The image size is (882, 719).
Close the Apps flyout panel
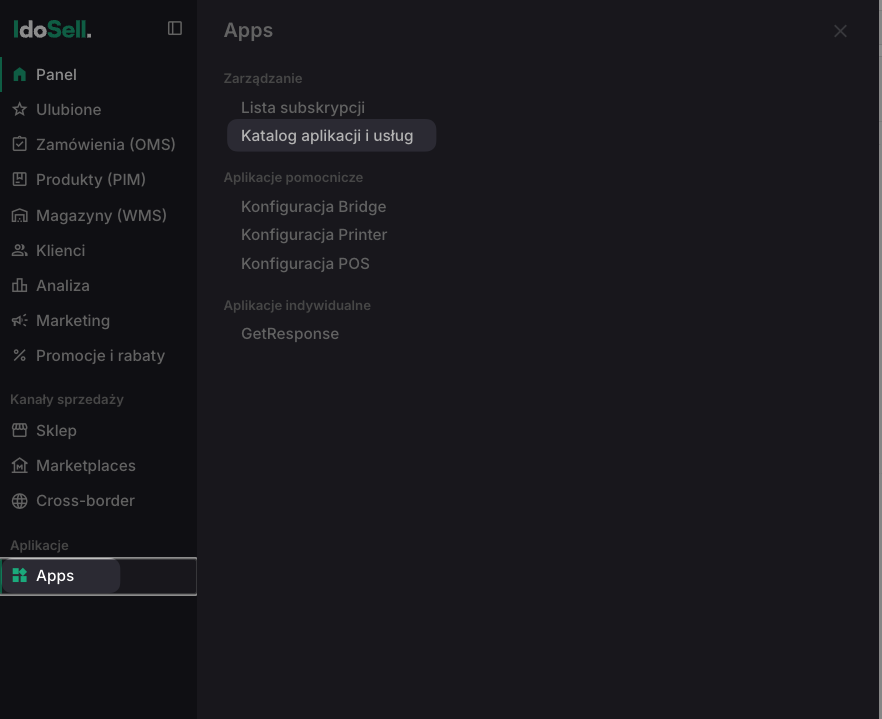[x=840, y=31]
